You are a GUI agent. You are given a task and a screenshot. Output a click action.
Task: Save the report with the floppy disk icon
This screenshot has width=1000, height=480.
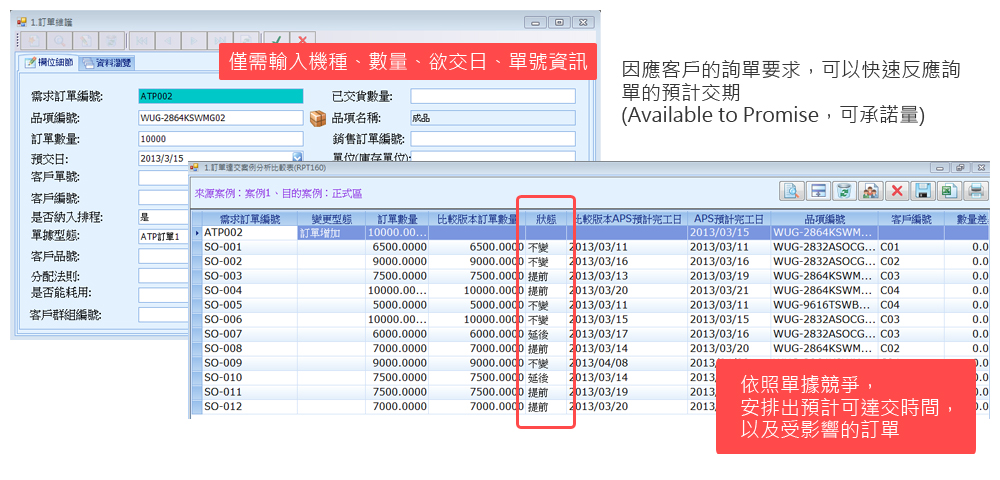coord(923,191)
